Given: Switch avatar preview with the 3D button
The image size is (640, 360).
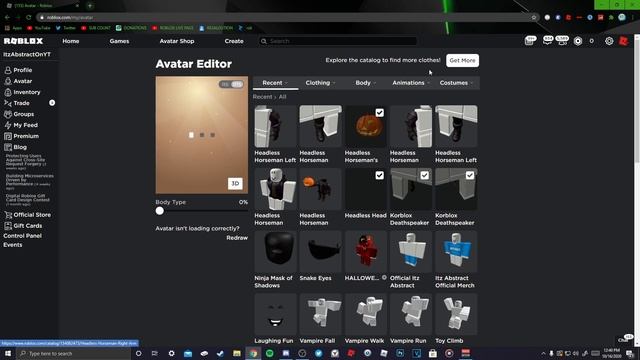Looking at the screenshot, I should point(235,184).
